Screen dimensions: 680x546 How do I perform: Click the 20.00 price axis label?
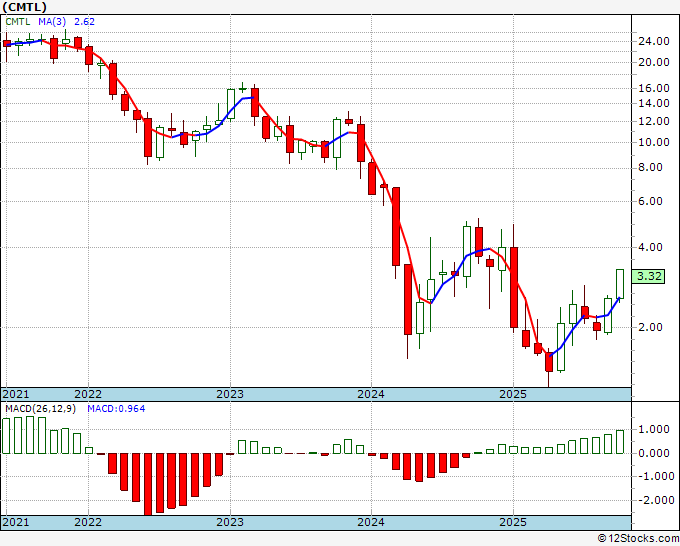654,62
